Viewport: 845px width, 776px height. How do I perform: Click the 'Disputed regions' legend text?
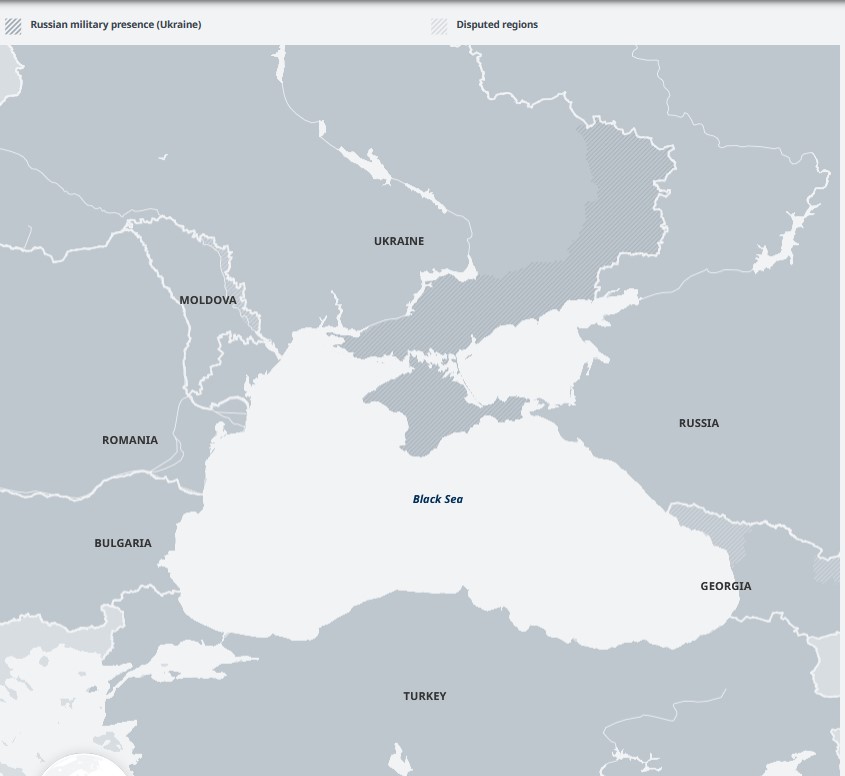point(497,25)
